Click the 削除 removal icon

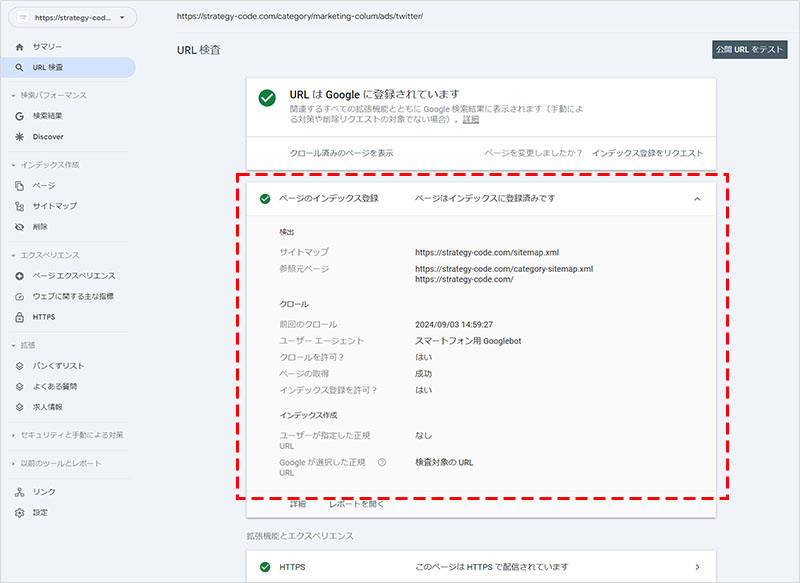(20, 227)
